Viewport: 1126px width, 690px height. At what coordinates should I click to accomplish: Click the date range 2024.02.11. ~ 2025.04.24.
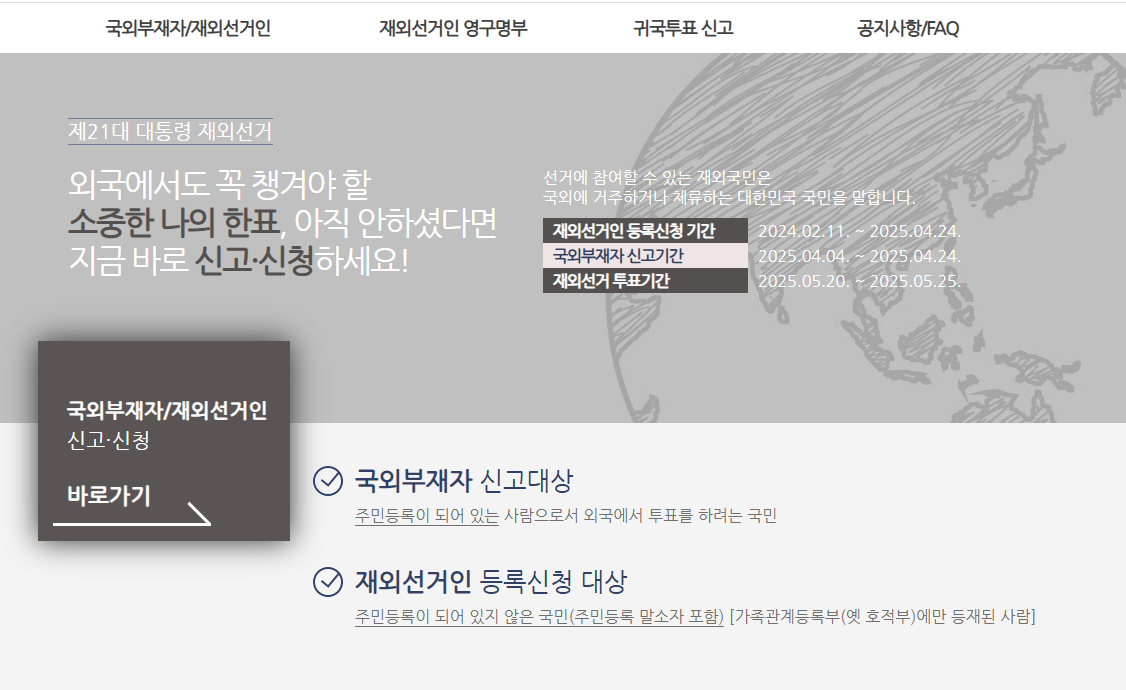[860, 231]
